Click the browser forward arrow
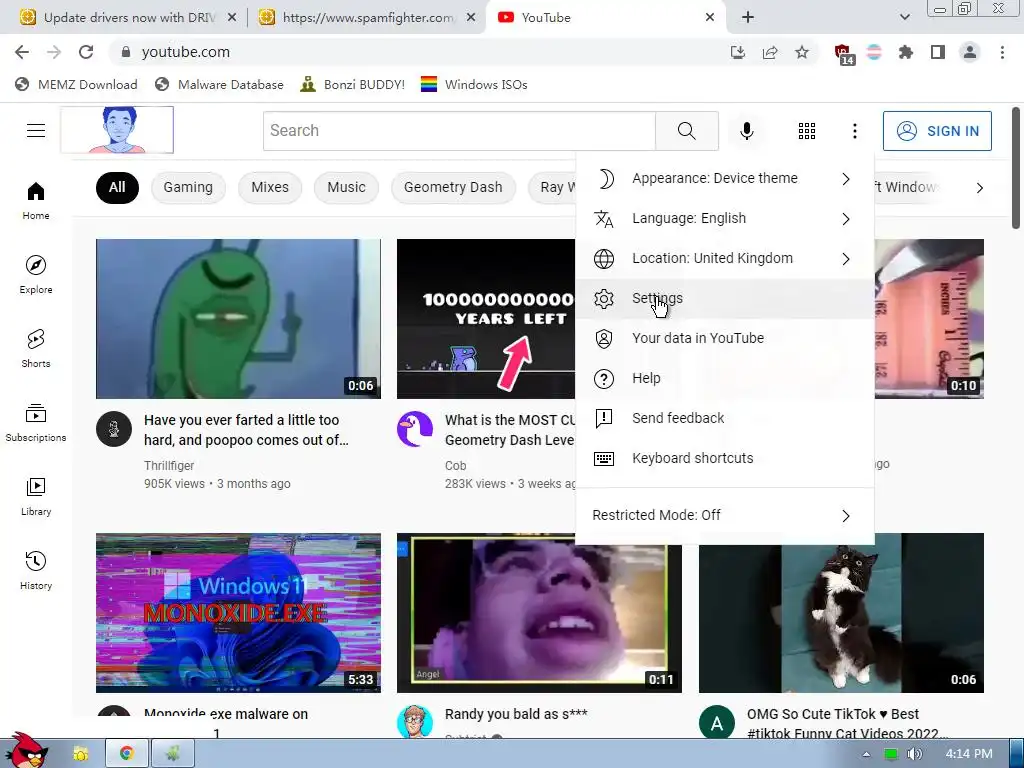This screenshot has height=768, width=1024. pyautogui.click(x=54, y=52)
